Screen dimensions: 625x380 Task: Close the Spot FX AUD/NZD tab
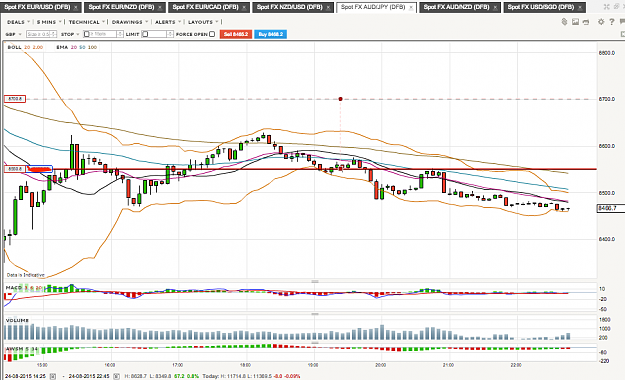495,8
